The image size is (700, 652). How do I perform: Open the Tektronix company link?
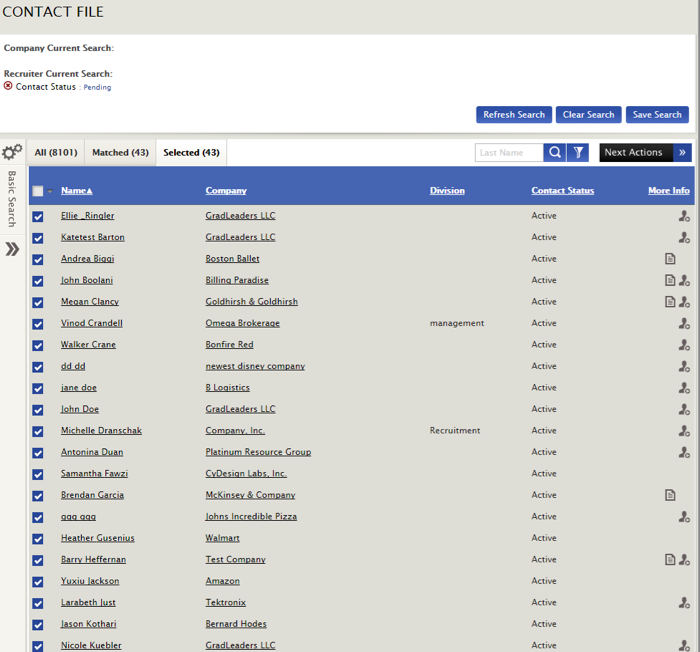pos(225,602)
